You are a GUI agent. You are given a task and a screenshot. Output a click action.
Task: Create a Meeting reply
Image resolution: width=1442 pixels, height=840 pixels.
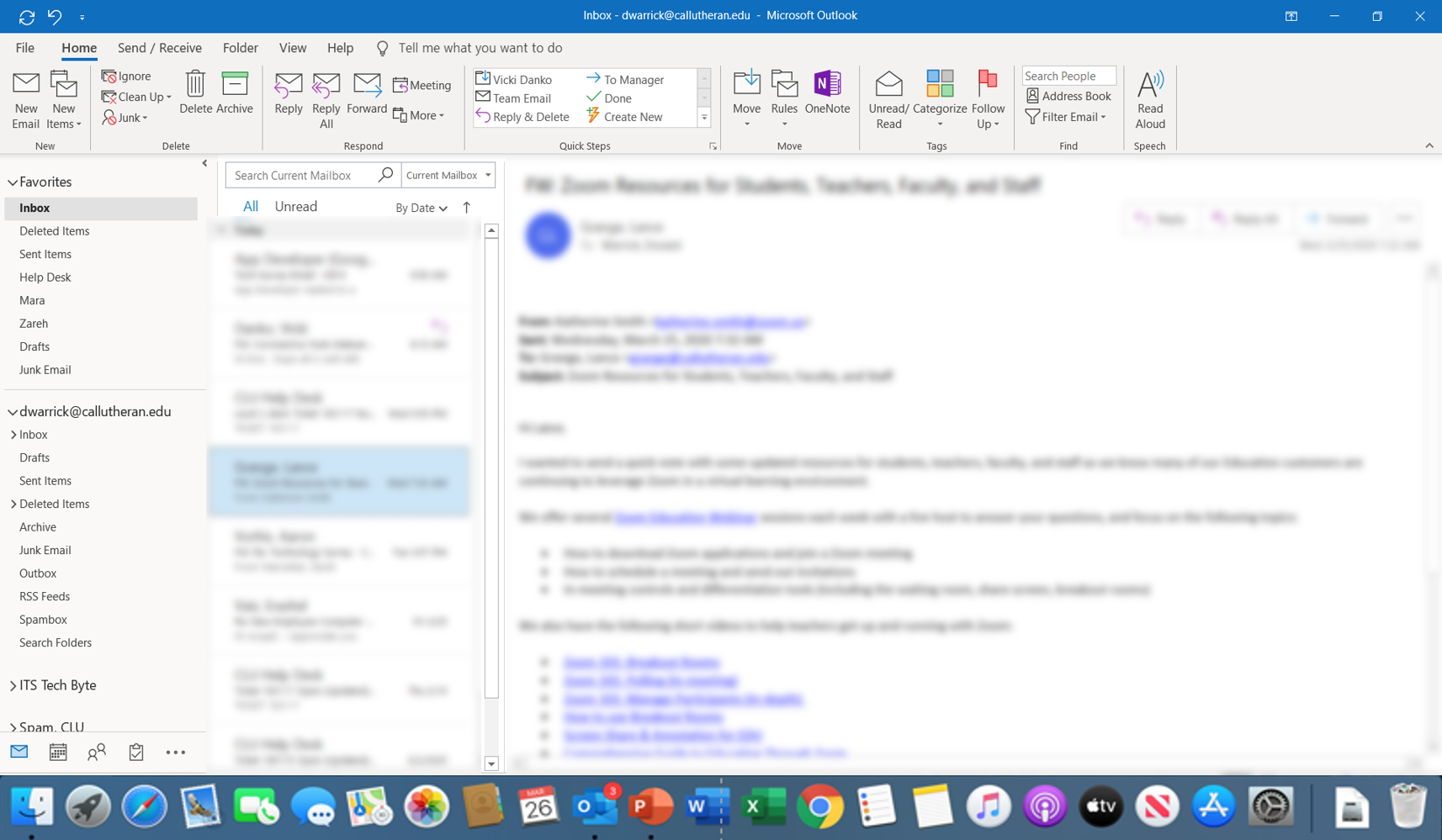pyautogui.click(x=422, y=85)
